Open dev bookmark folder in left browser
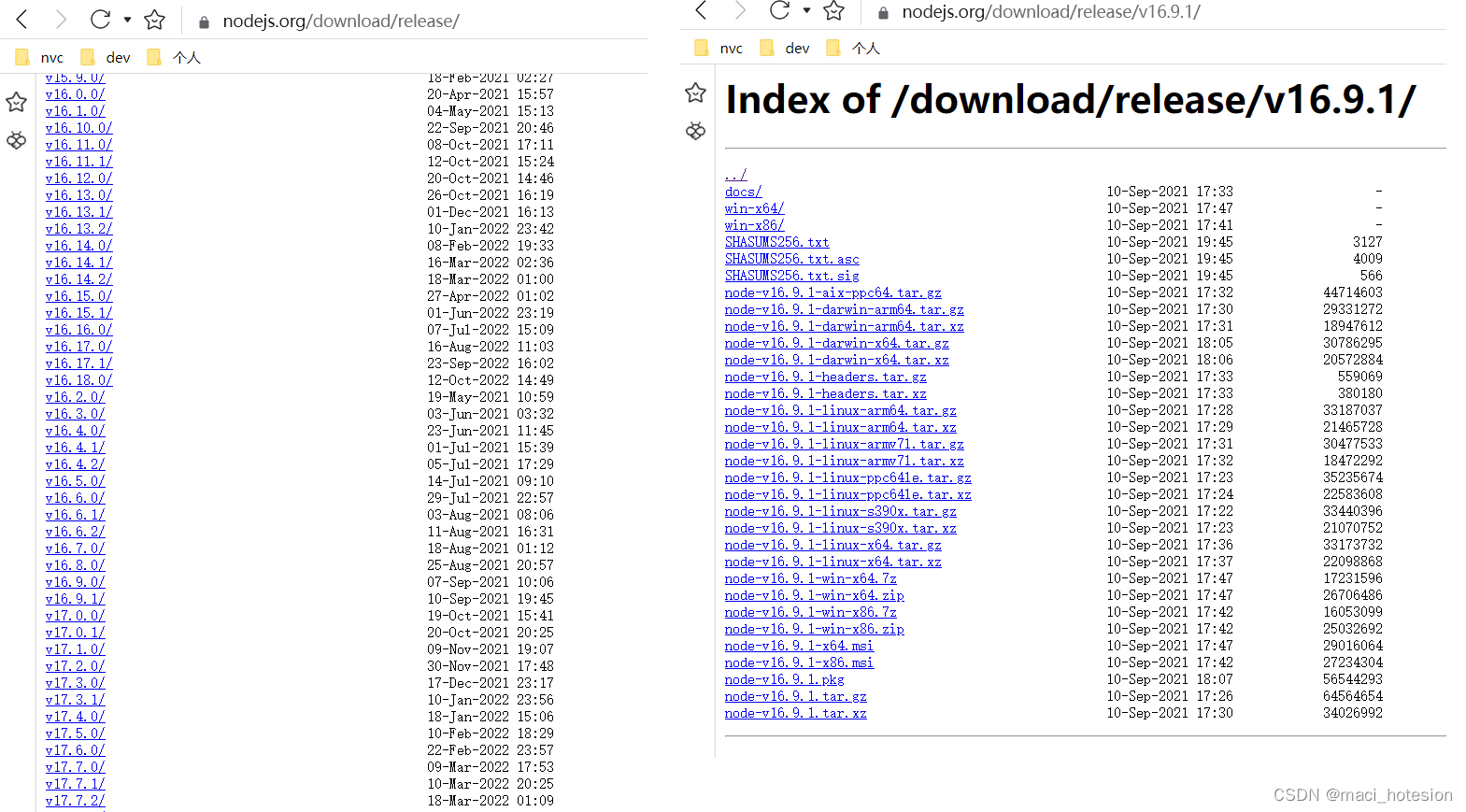Screen dimensions: 1466x812 106,57
